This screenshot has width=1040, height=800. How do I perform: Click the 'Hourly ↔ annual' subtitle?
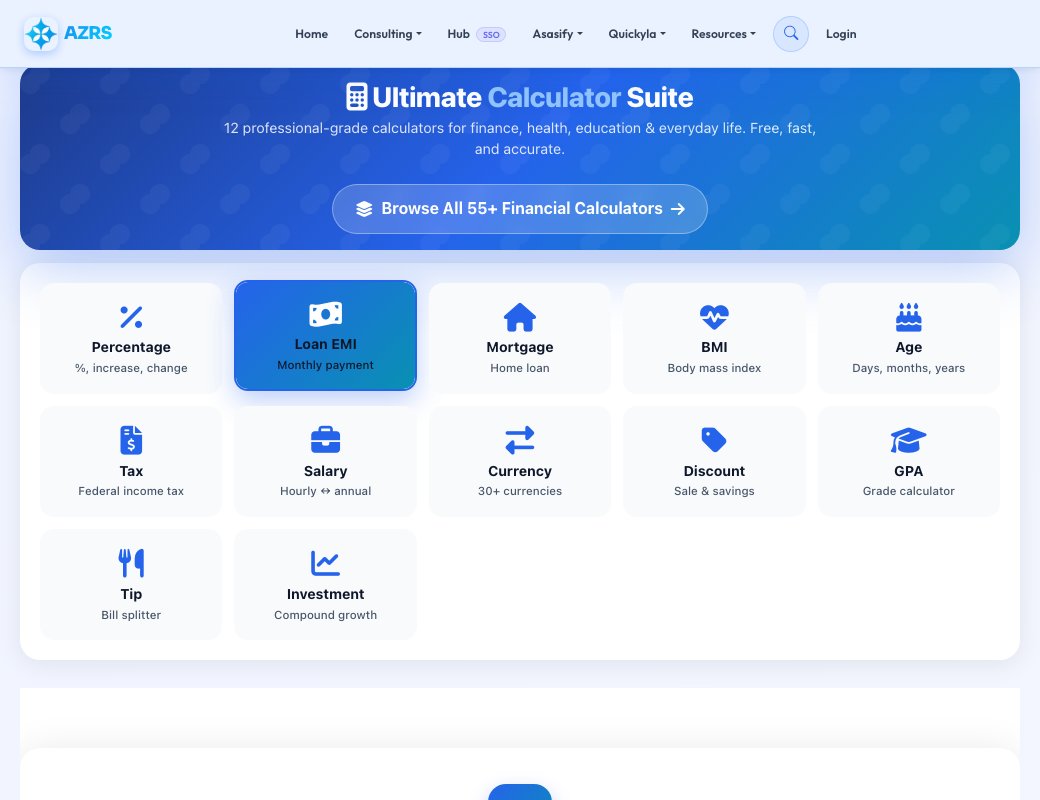[326, 491]
